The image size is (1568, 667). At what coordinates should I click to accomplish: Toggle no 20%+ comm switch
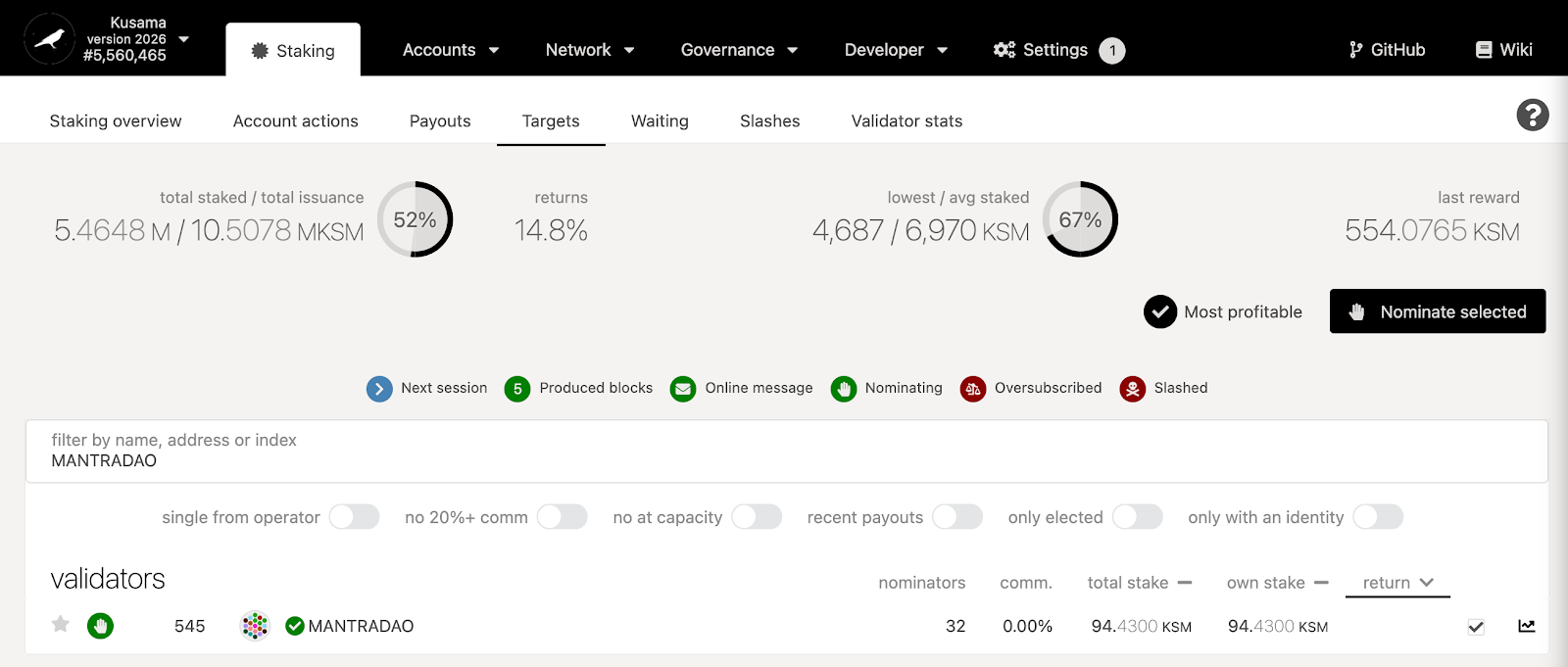tap(563, 517)
